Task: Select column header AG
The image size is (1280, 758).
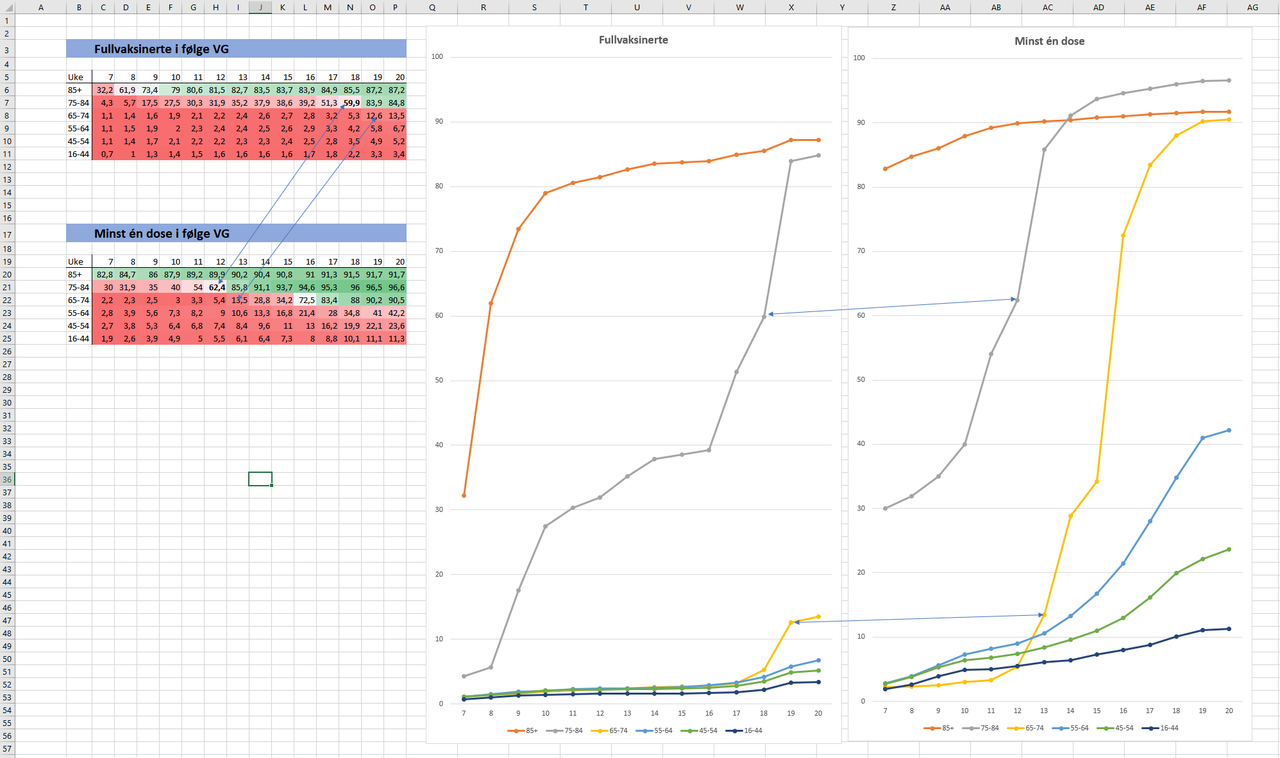Action: 1252,7
